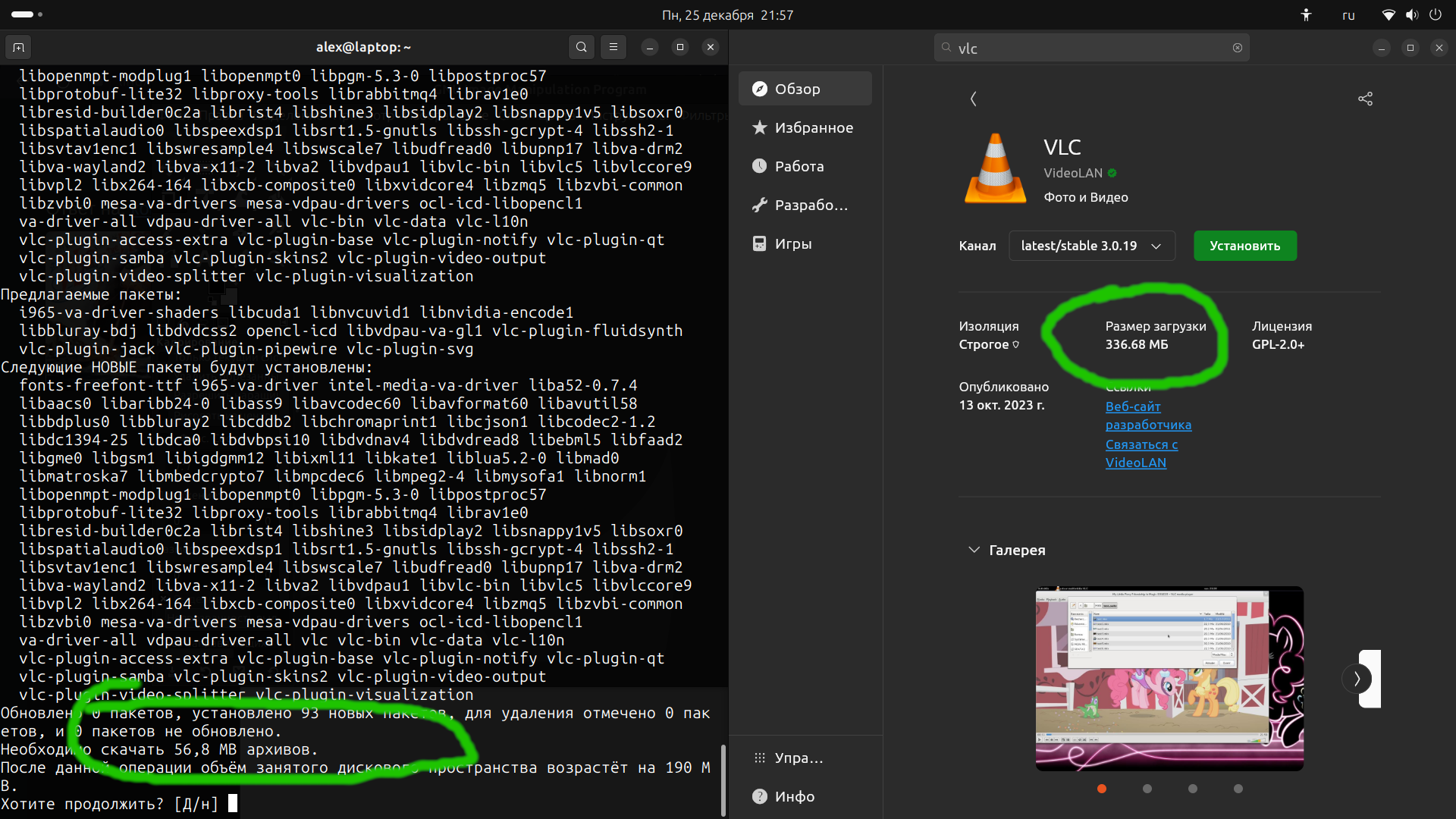The width and height of the screenshot is (1456, 819).
Task: Open the date and time in top bar
Action: 727,15
